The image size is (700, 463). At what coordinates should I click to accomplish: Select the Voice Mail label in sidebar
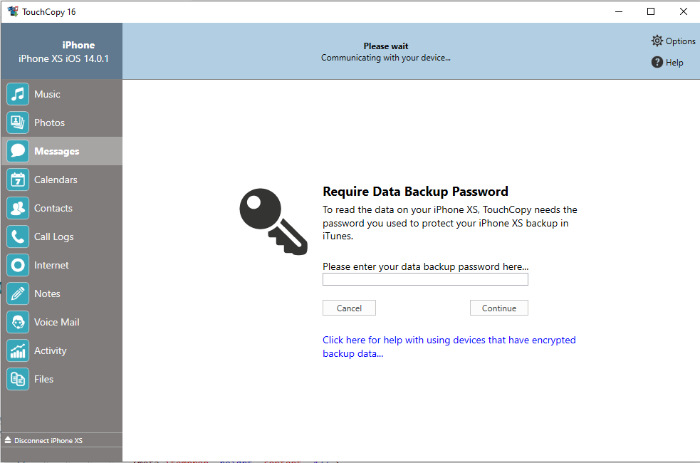pyautogui.click(x=57, y=322)
